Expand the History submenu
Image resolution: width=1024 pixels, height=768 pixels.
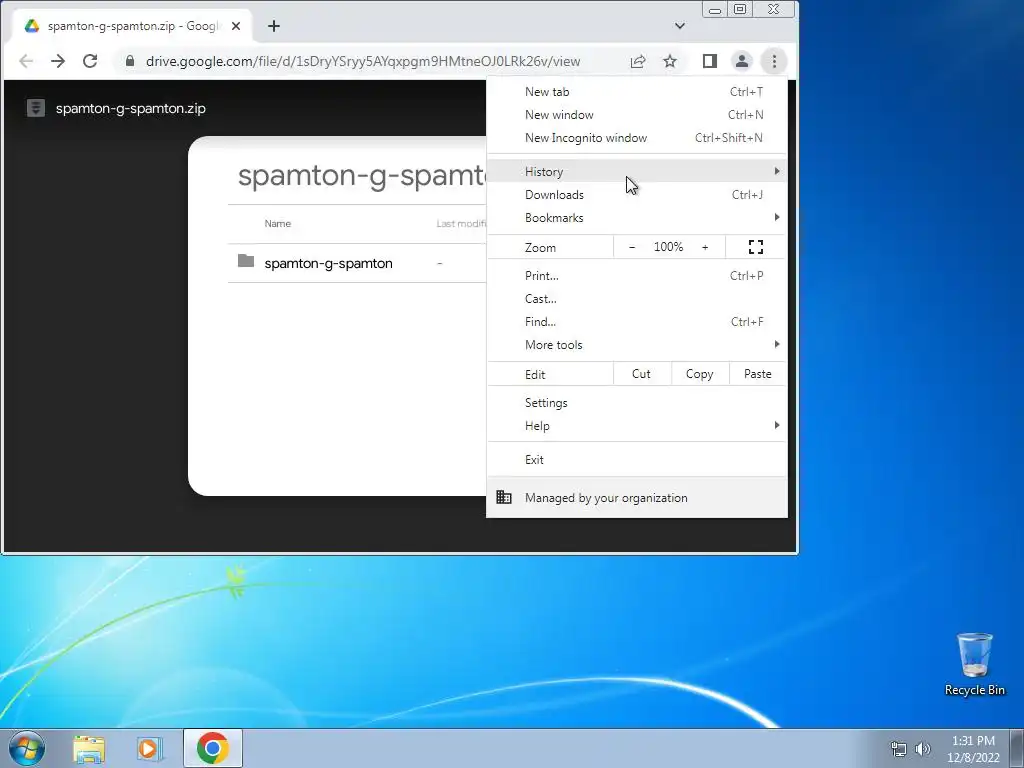(x=637, y=172)
